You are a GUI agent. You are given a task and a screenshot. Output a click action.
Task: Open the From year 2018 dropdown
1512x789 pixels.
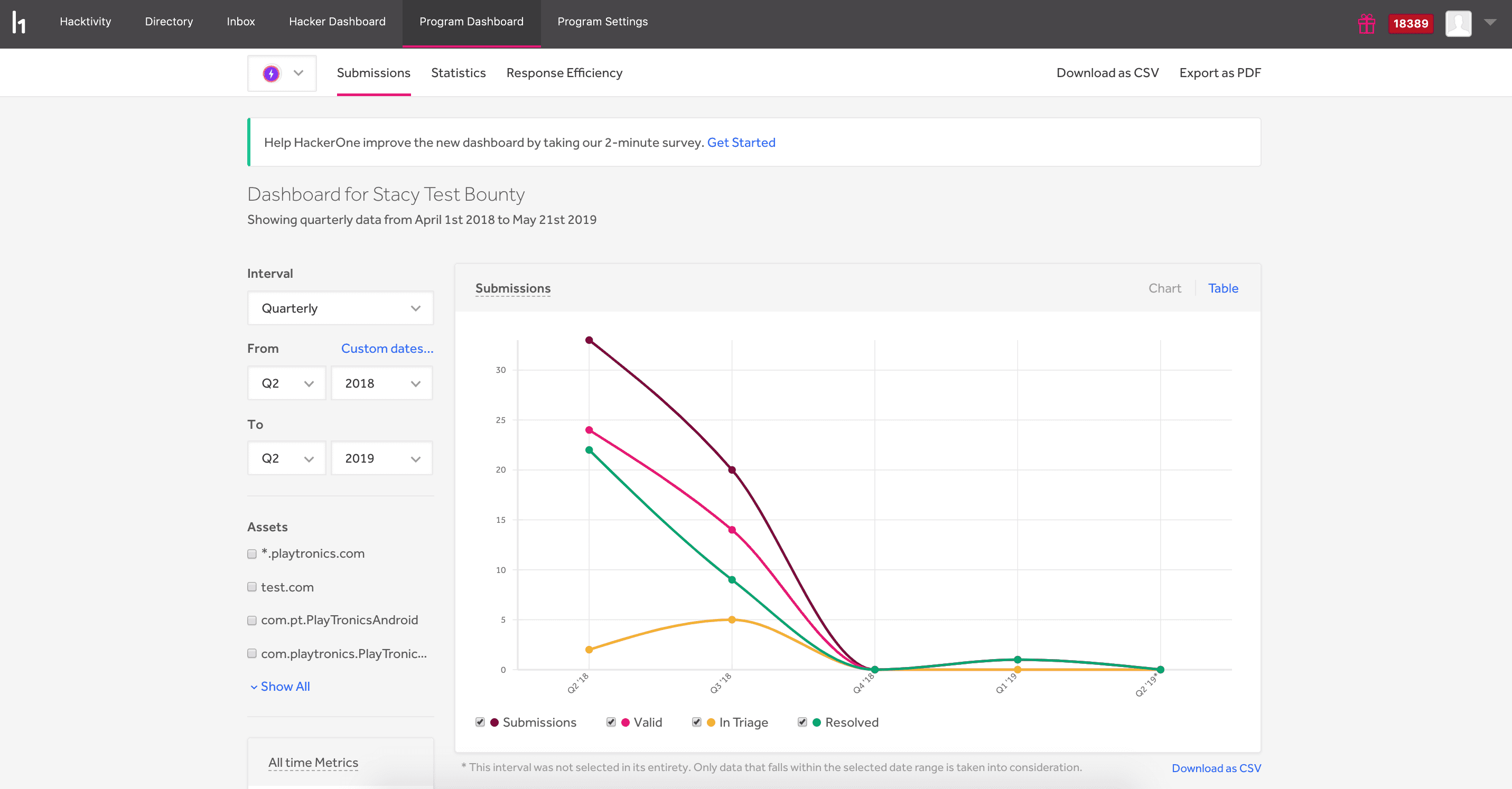coord(381,383)
